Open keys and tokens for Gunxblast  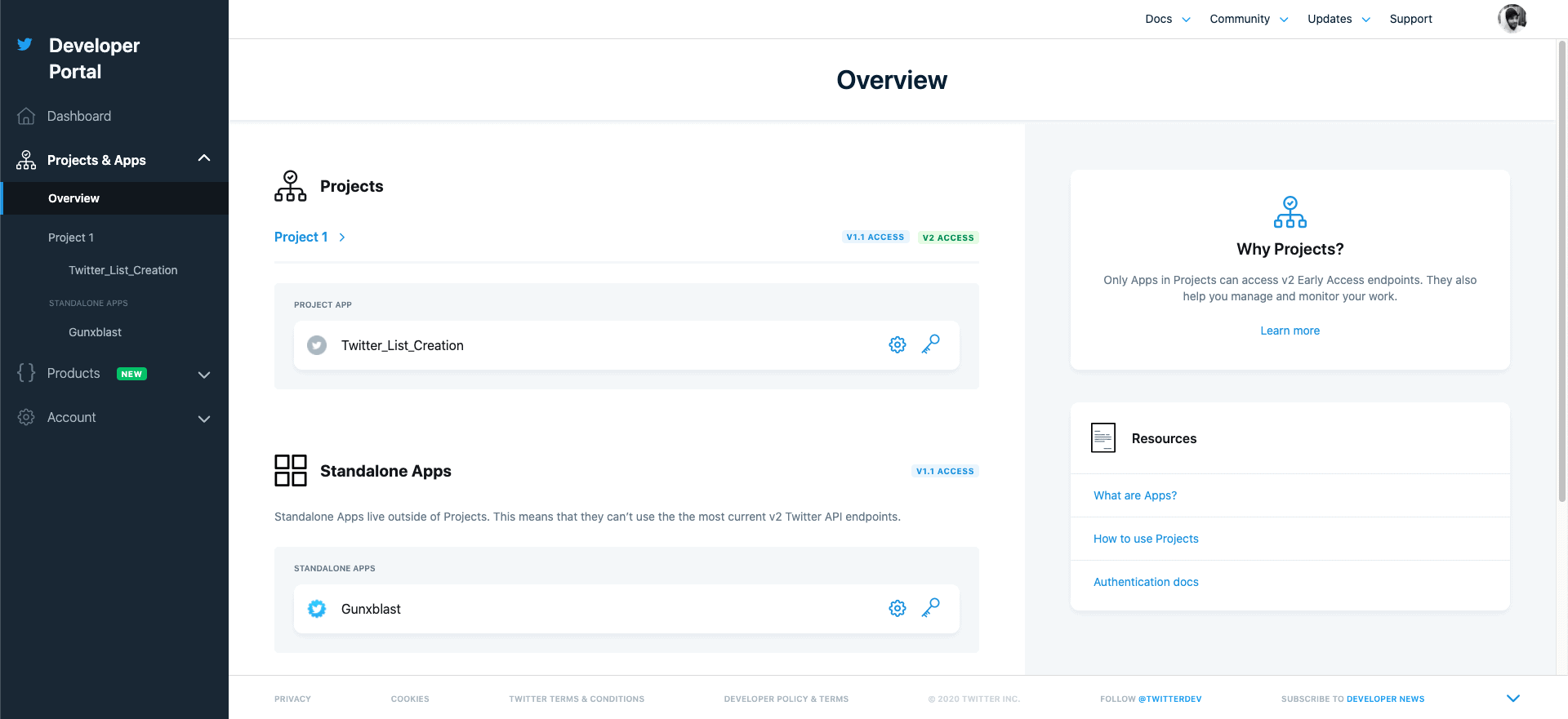[x=931, y=608]
